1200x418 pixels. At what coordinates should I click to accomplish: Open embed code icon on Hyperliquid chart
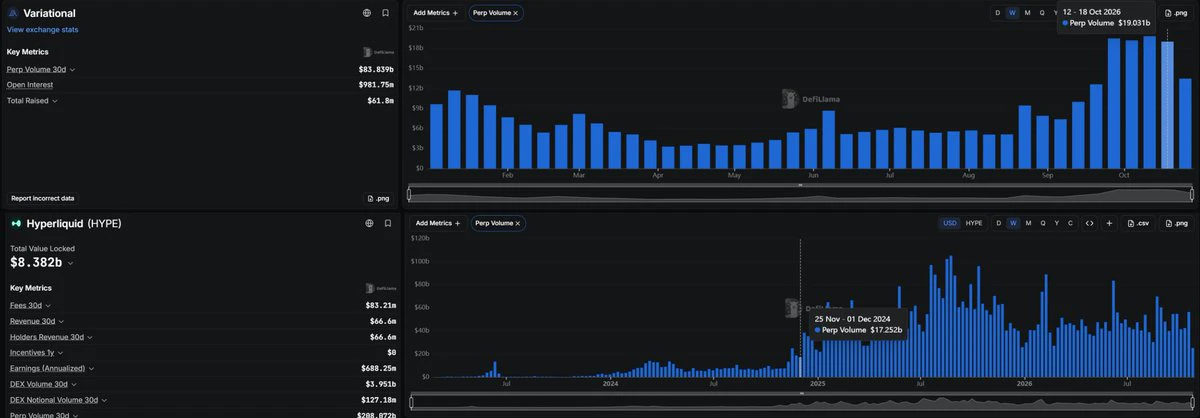click(1090, 223)
